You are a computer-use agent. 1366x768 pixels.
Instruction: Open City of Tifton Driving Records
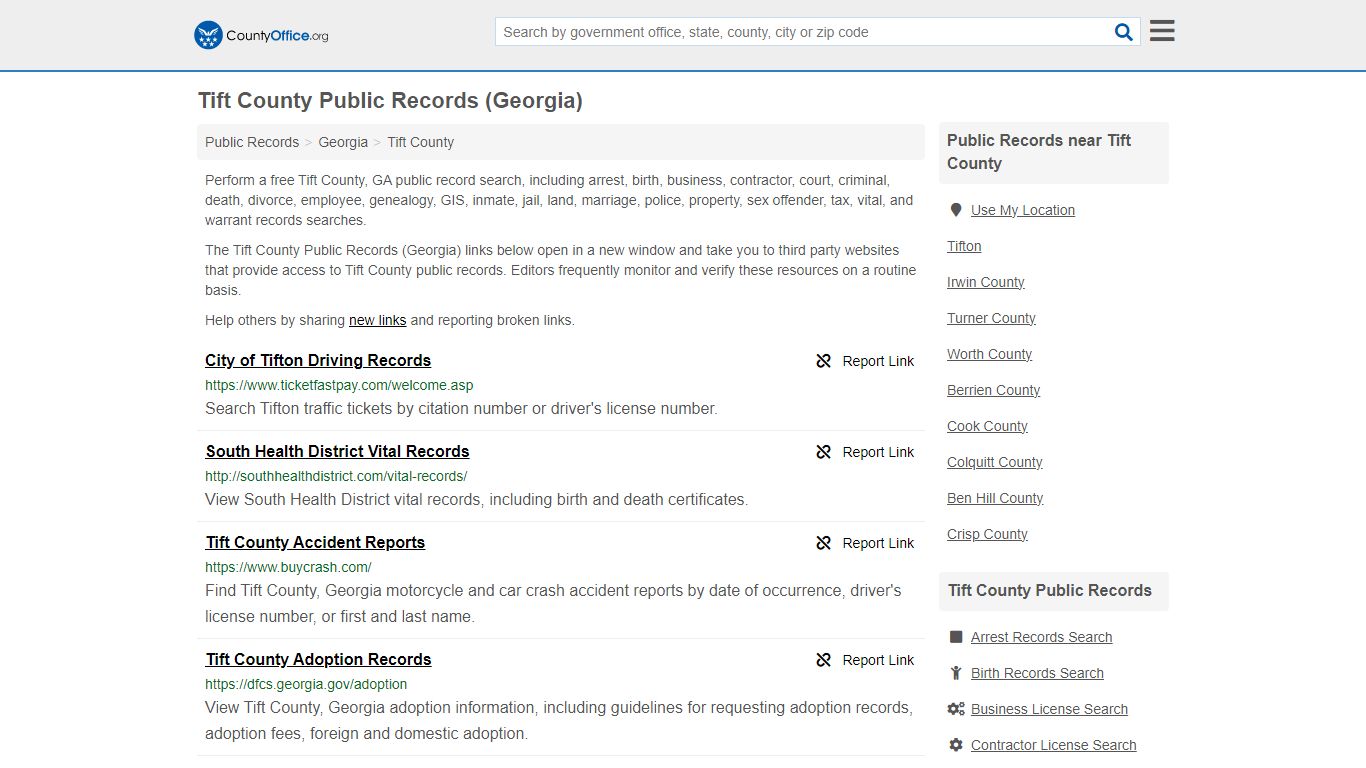click(318, 360)
